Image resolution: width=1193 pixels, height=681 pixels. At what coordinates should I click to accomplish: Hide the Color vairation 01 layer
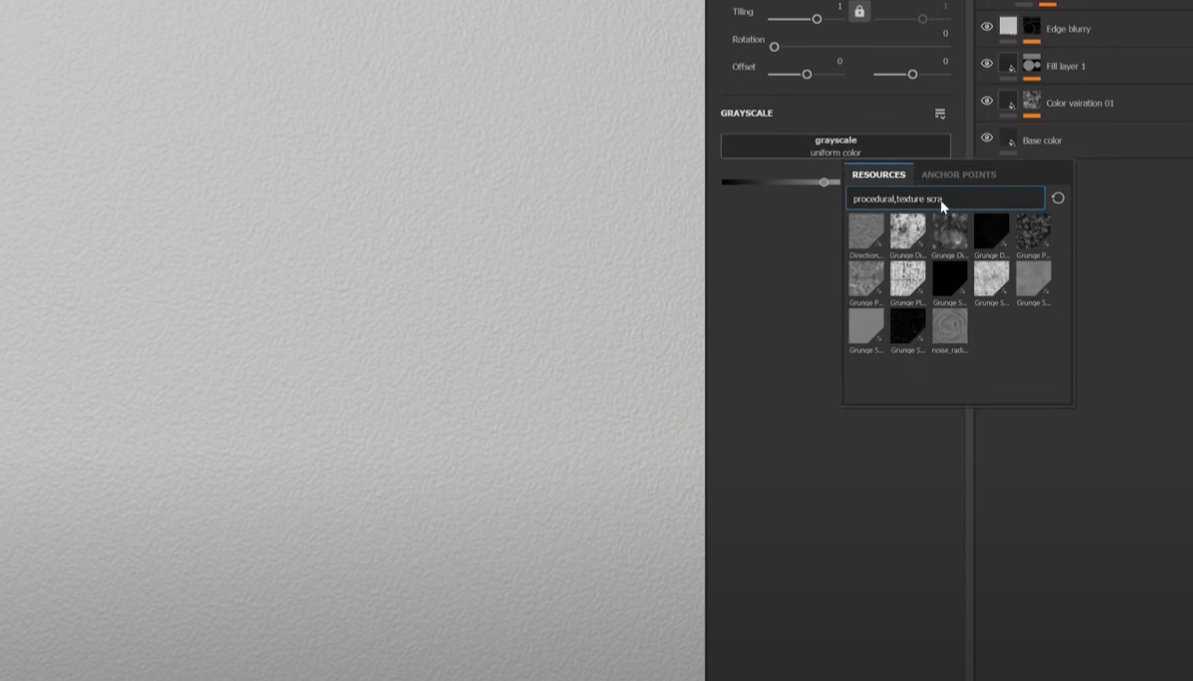tap(987, 101)
